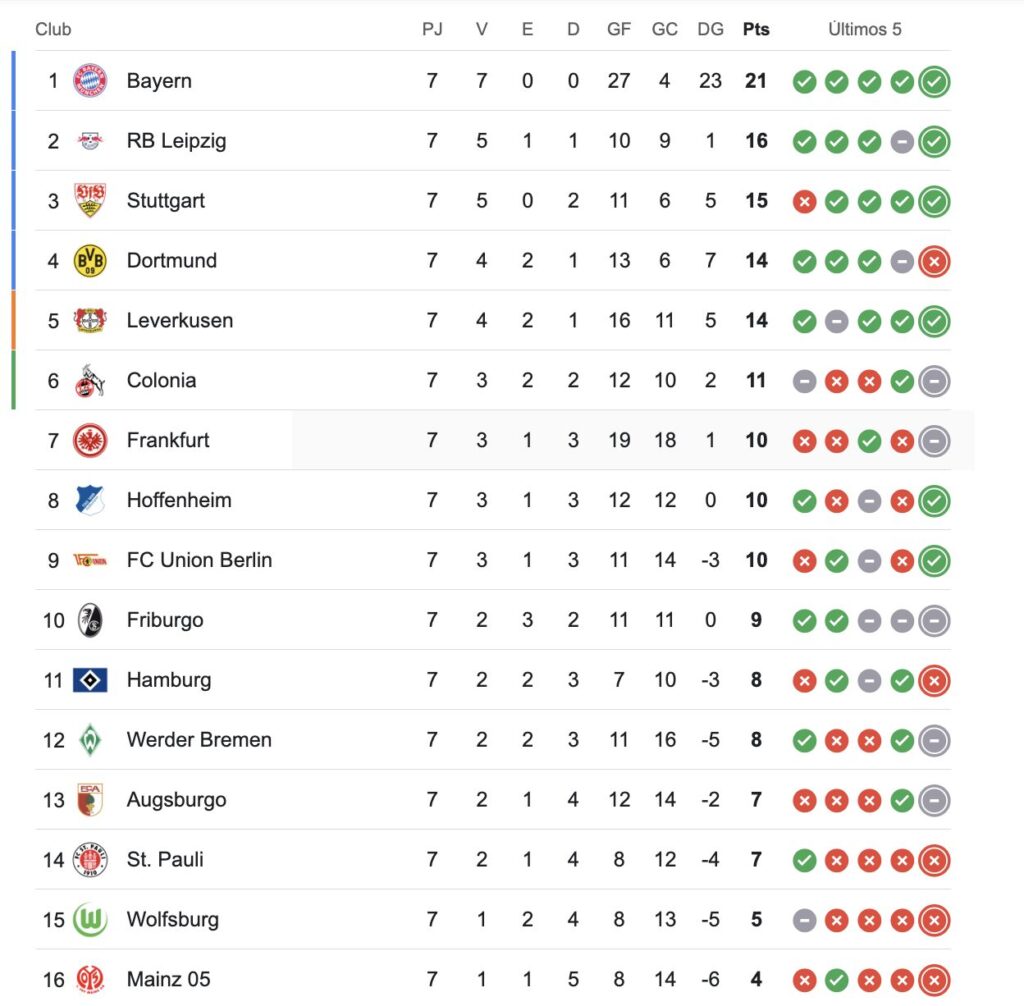1024x1006 pixels.
Task: Open the St. Pauli team link
Action: pyautogui.click(x=165, y=860)
